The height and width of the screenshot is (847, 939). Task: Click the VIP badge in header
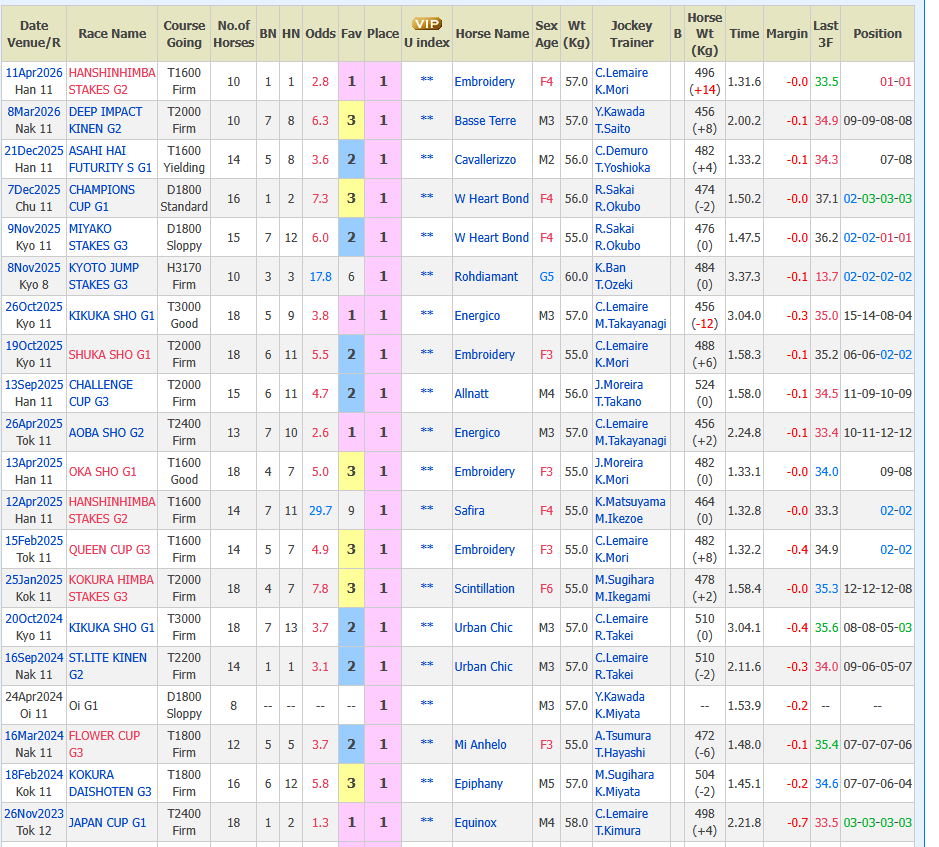click(x=426, y=24)
